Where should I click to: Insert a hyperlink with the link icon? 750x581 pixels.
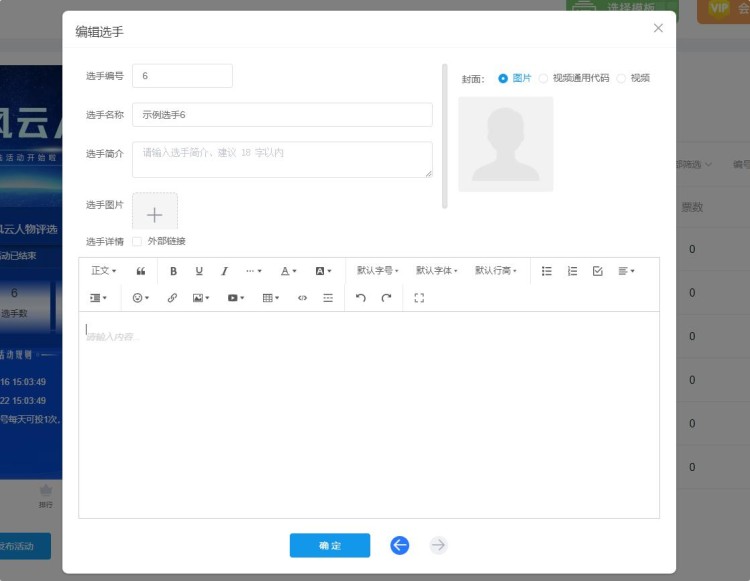(x=172, y=298)
